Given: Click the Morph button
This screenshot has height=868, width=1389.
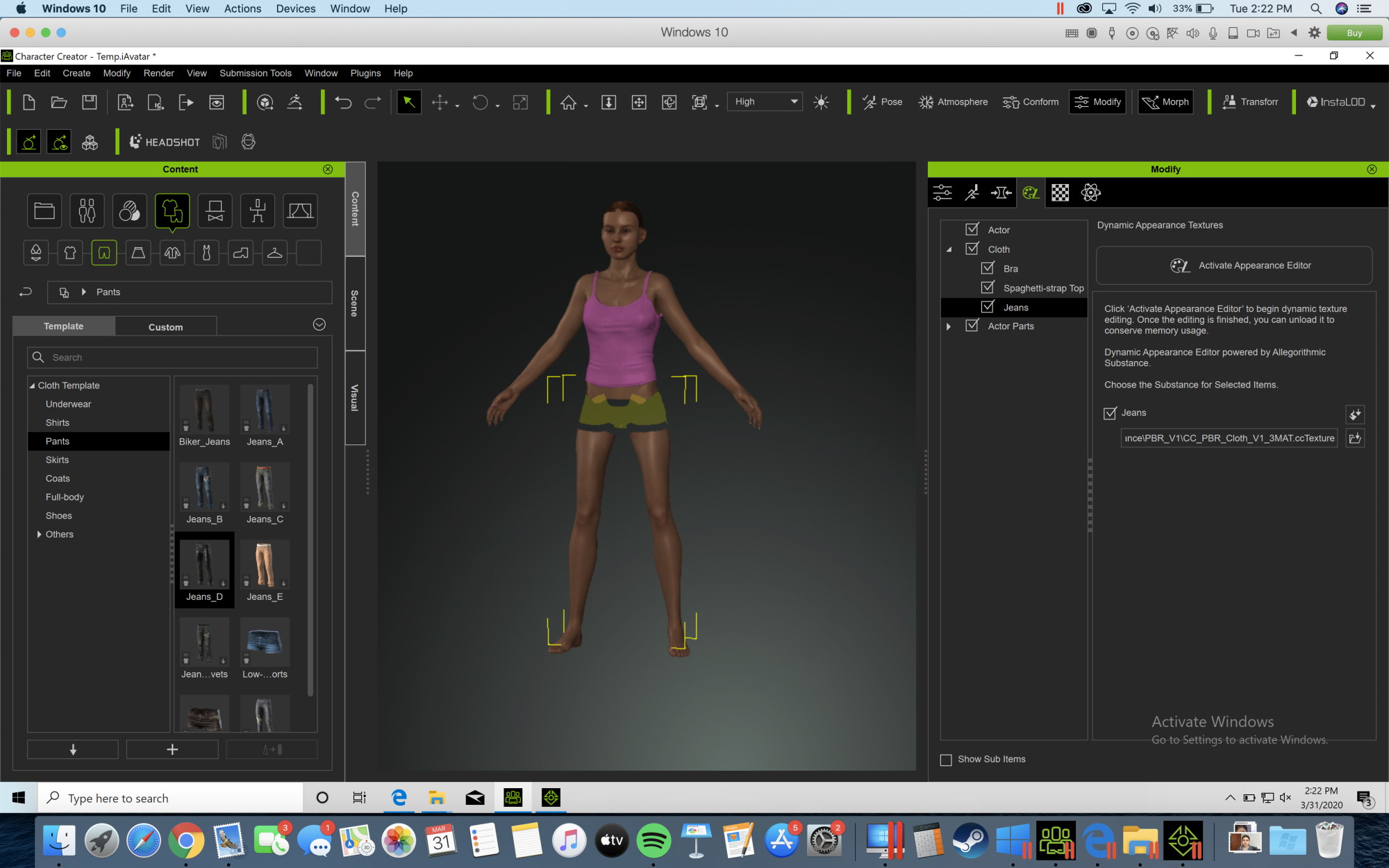Looking at the screenshot, I should coord(1165,102).
